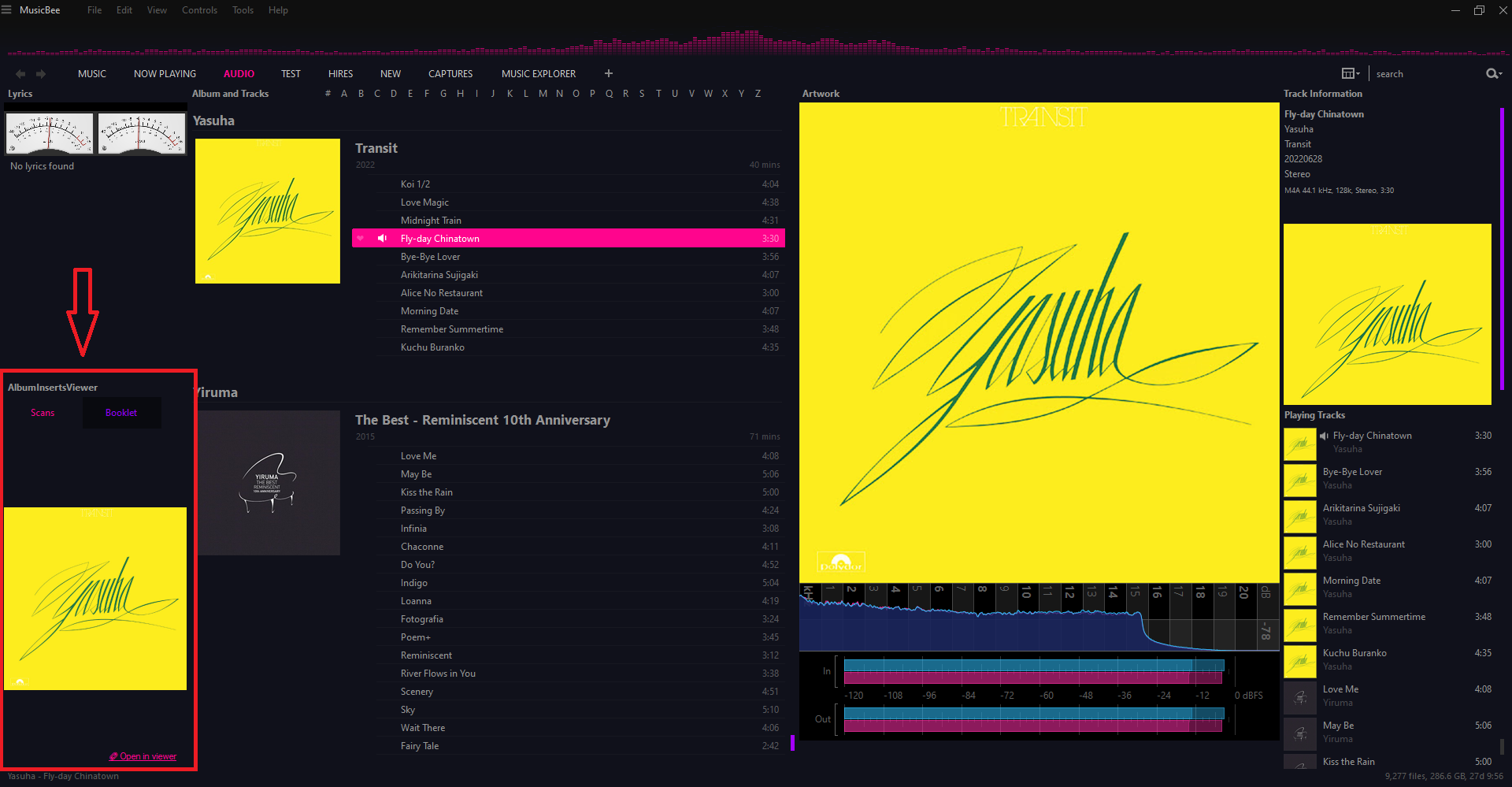Select Kuchu Buranko thumbnail in Playing Tracks

(1300, 662)
